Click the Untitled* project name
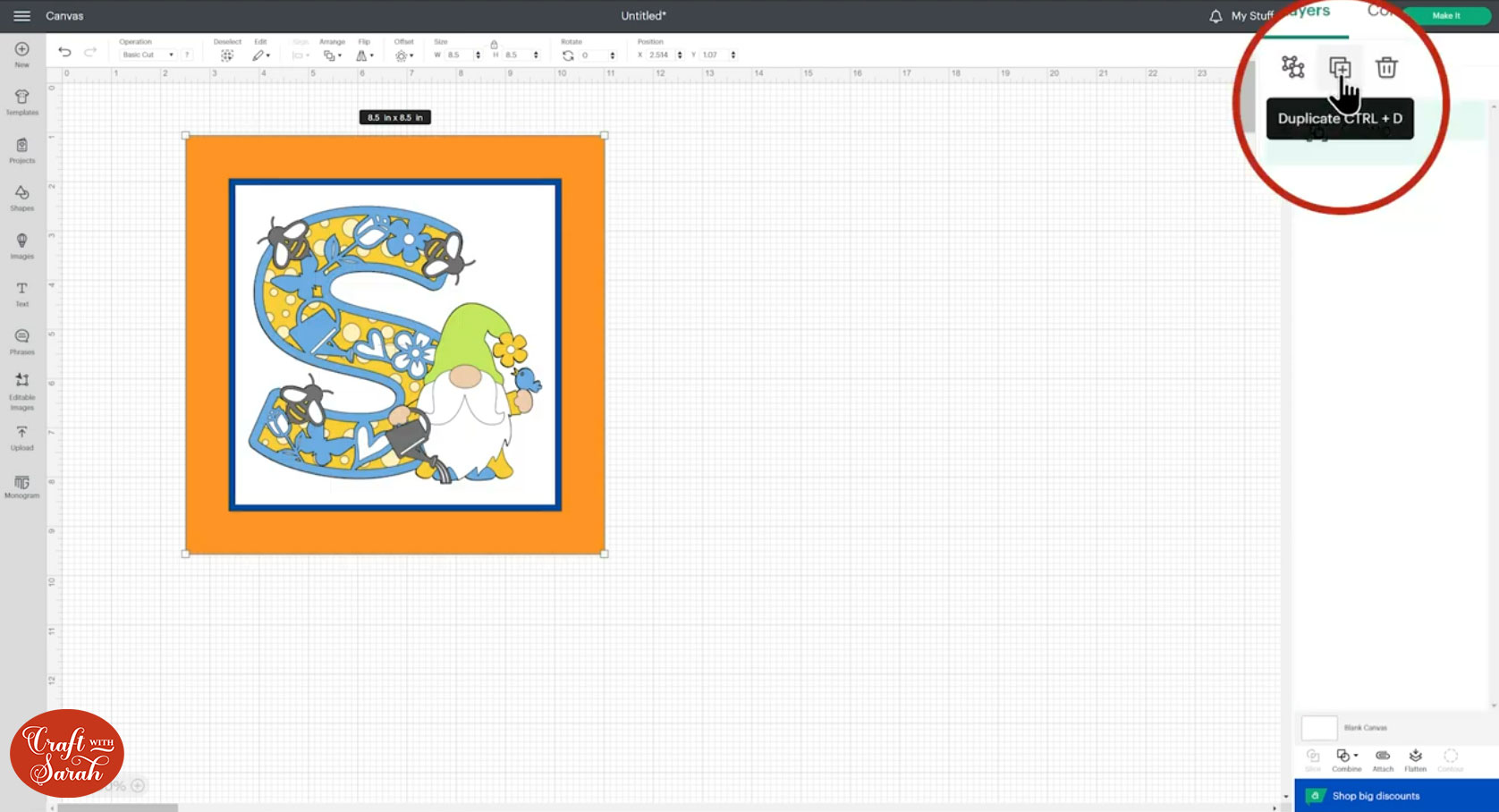 (x=643, y=16)
